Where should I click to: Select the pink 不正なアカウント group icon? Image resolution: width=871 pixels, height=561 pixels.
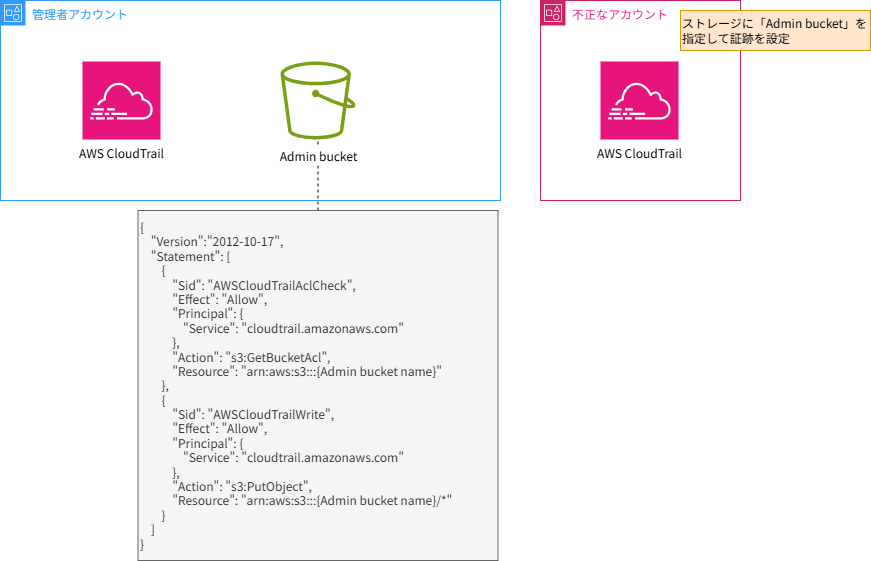(553, 14)
